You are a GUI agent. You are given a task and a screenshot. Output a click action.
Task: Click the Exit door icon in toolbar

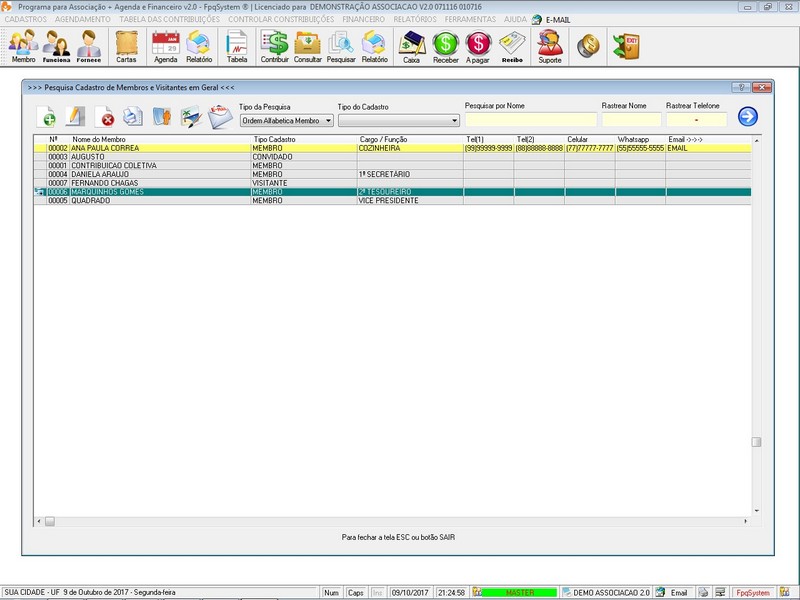click(x=626, y=45)
